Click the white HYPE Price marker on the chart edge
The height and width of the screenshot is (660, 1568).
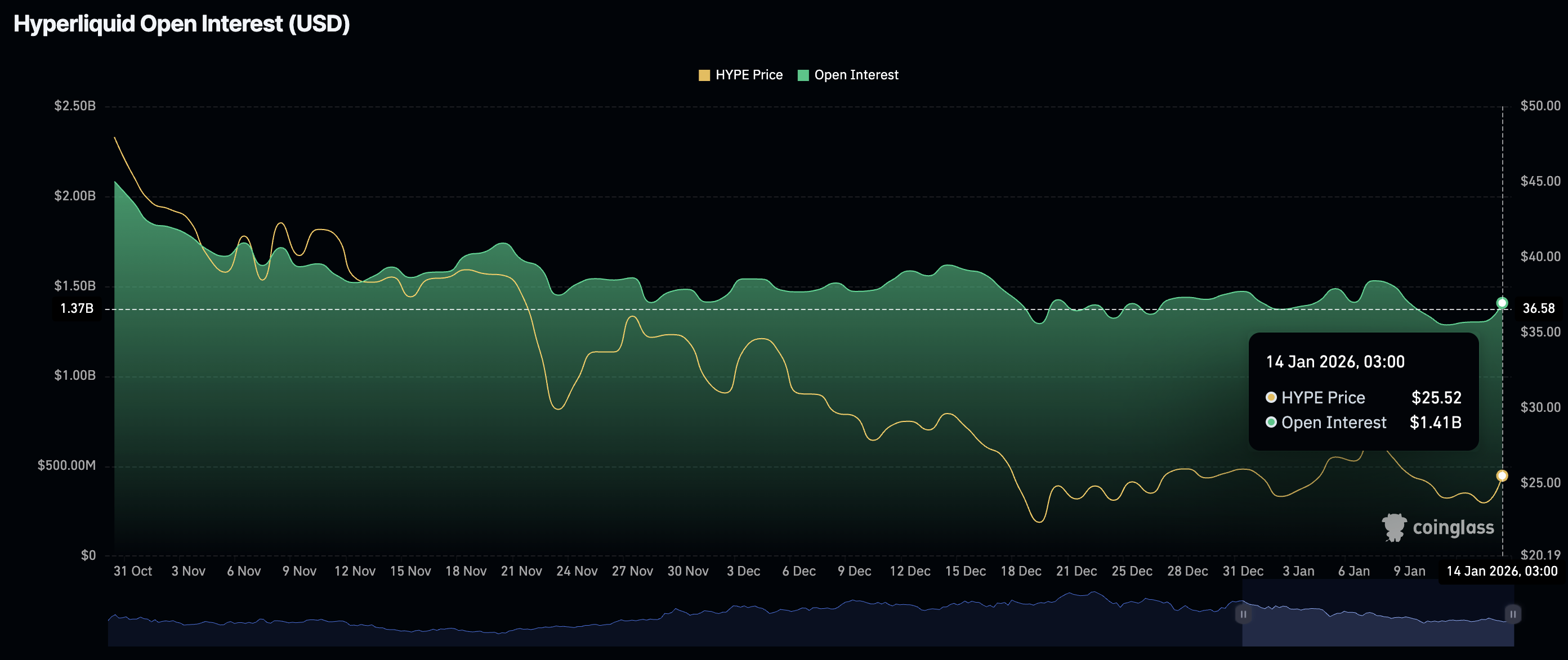pyautogui.click(x=1502, y=475)
